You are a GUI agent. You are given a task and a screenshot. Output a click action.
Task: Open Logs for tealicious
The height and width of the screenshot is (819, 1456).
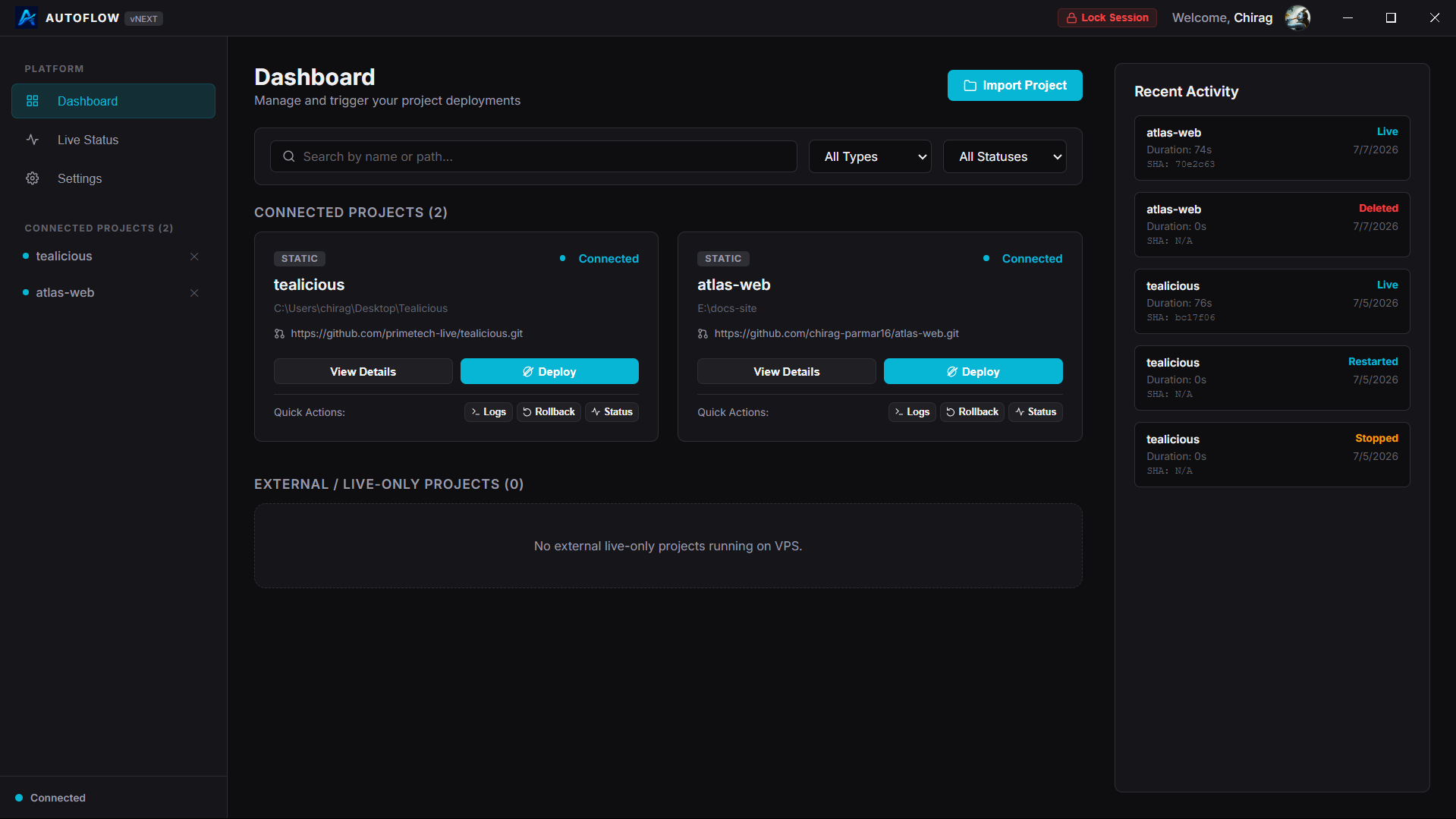click(489, 412)
